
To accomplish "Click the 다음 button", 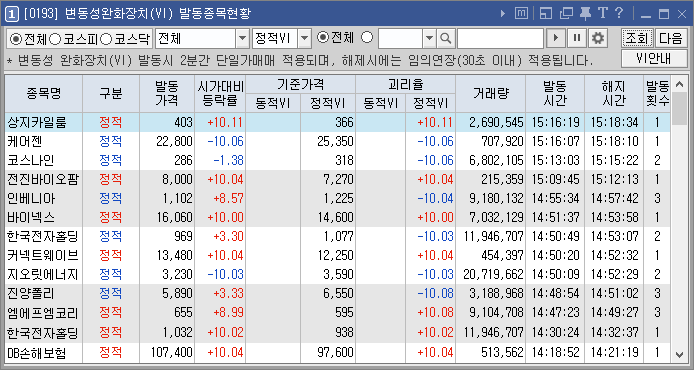I will pyautogui.click(x=671, y=39).
